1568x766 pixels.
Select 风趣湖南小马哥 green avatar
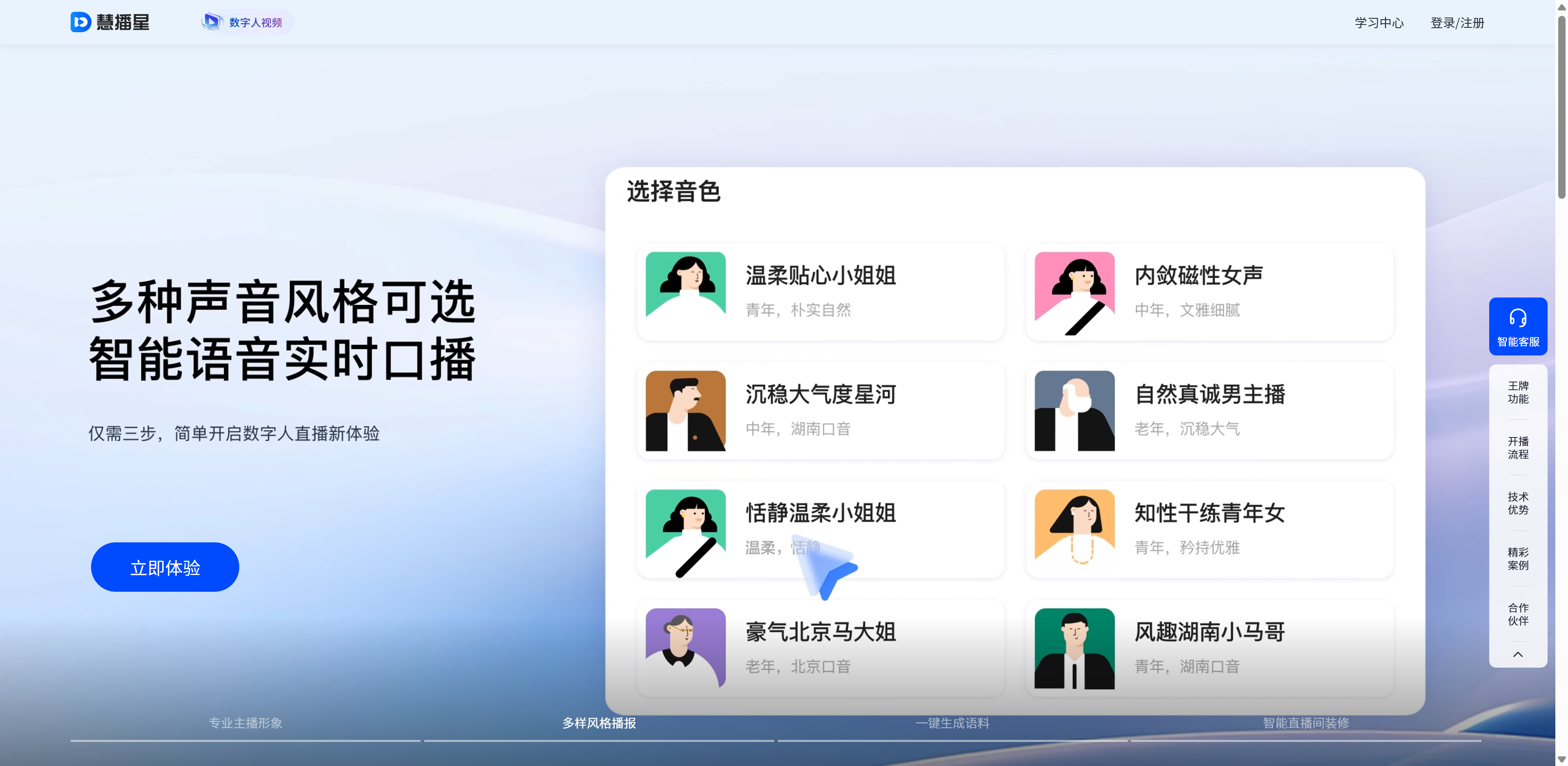pos(1074,648)
